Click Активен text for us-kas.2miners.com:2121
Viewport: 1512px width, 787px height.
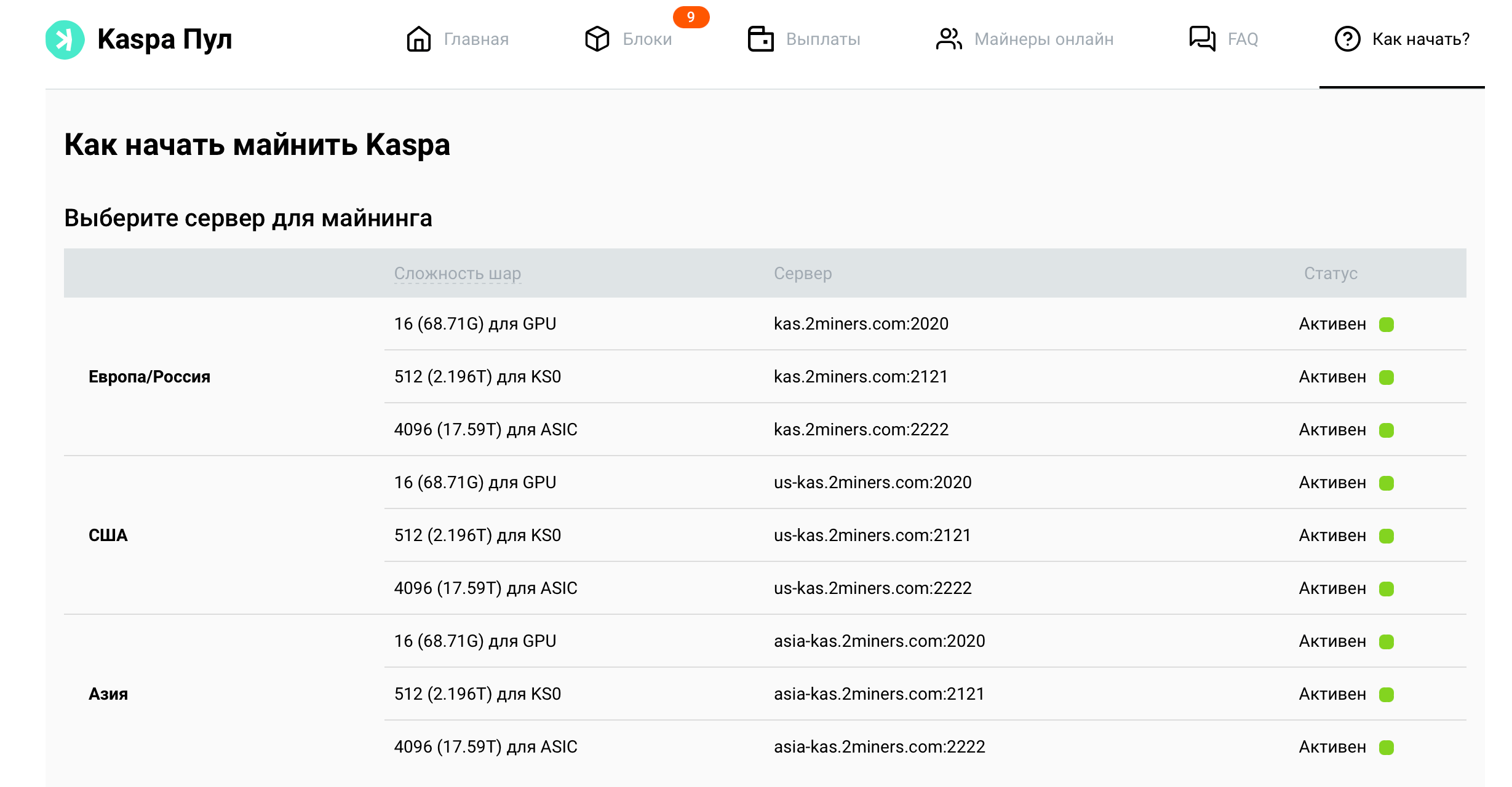1332,536
